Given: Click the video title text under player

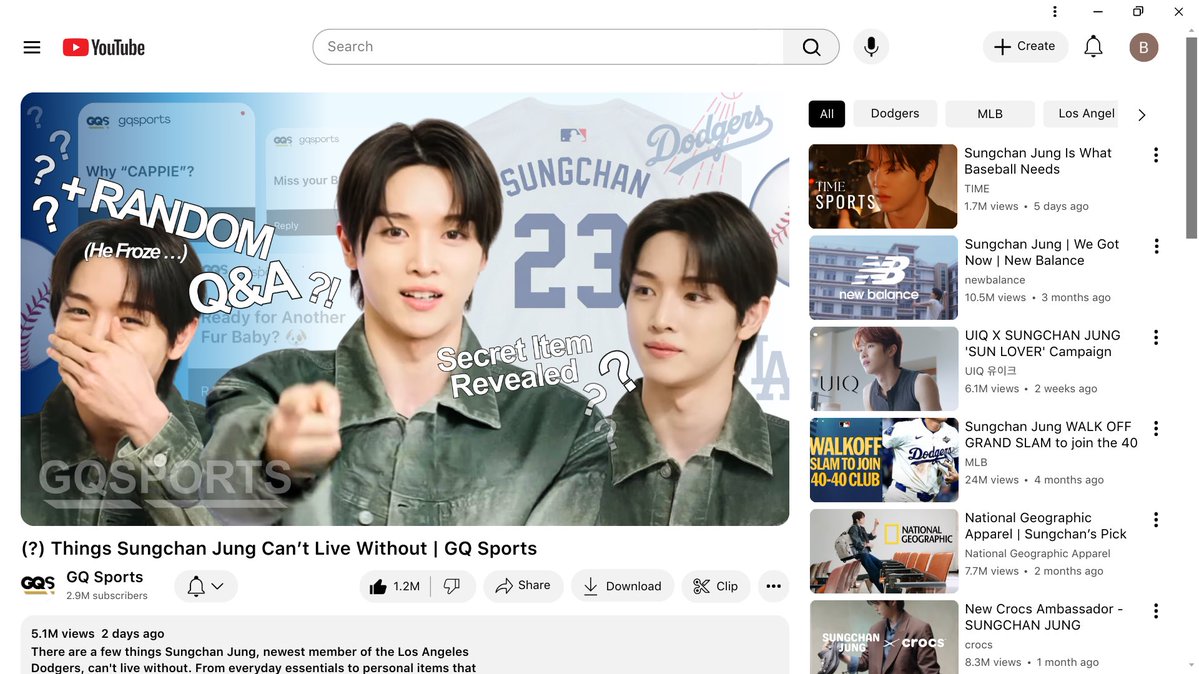Looking at the screenshot, I should pos(279,549).
